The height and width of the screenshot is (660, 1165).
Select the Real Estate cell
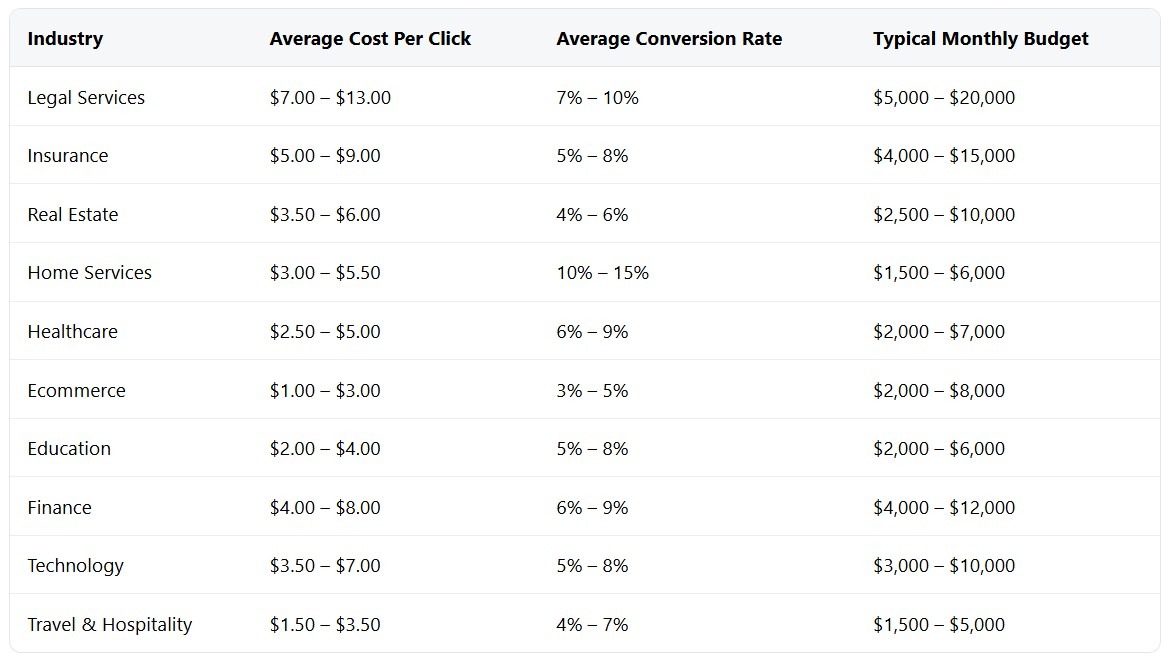click(73, 214)
